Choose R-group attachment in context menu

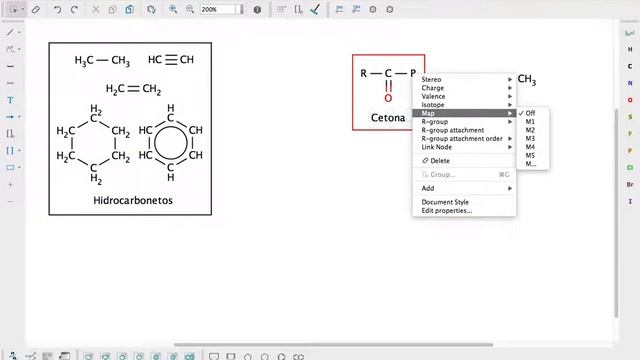click(x=464, y=130)
